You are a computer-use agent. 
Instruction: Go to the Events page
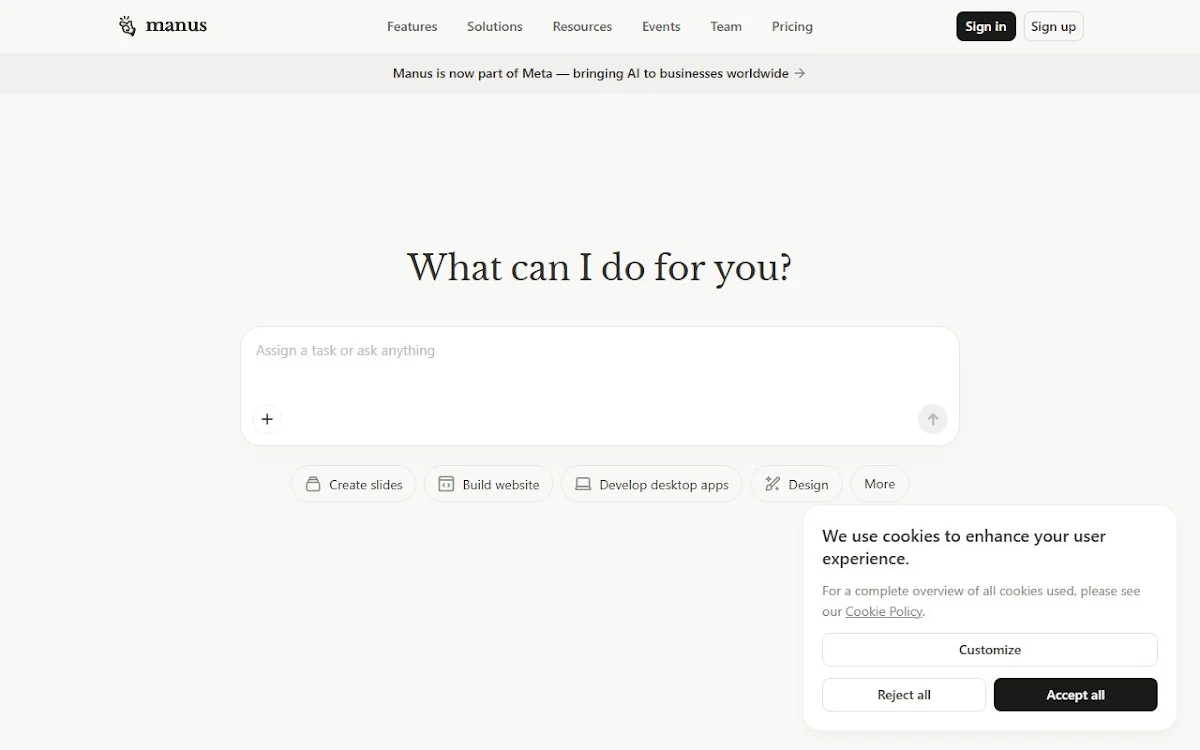661,26
